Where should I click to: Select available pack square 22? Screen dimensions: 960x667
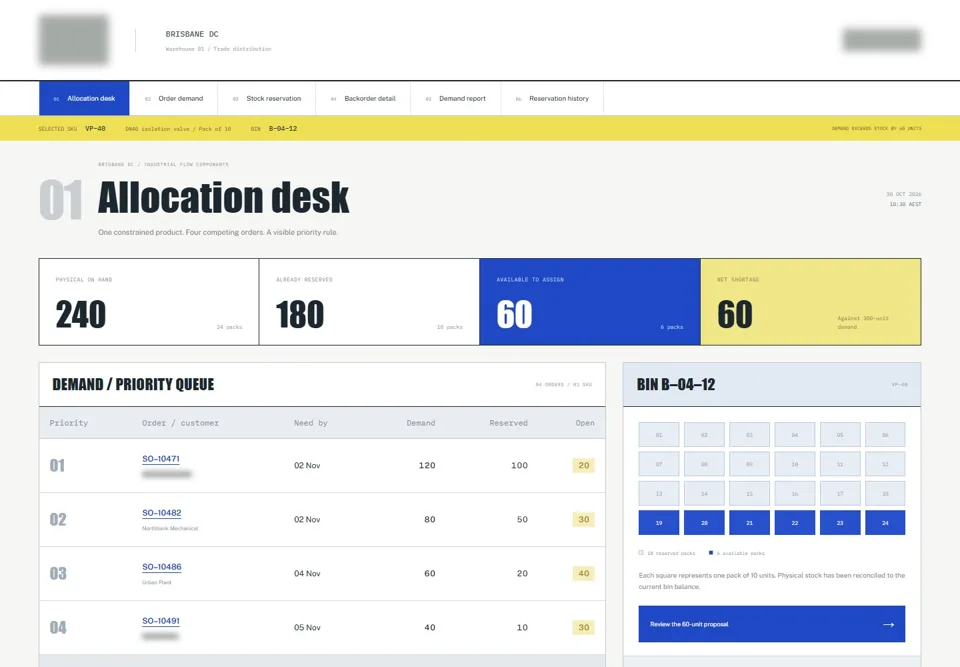point(795,522)
